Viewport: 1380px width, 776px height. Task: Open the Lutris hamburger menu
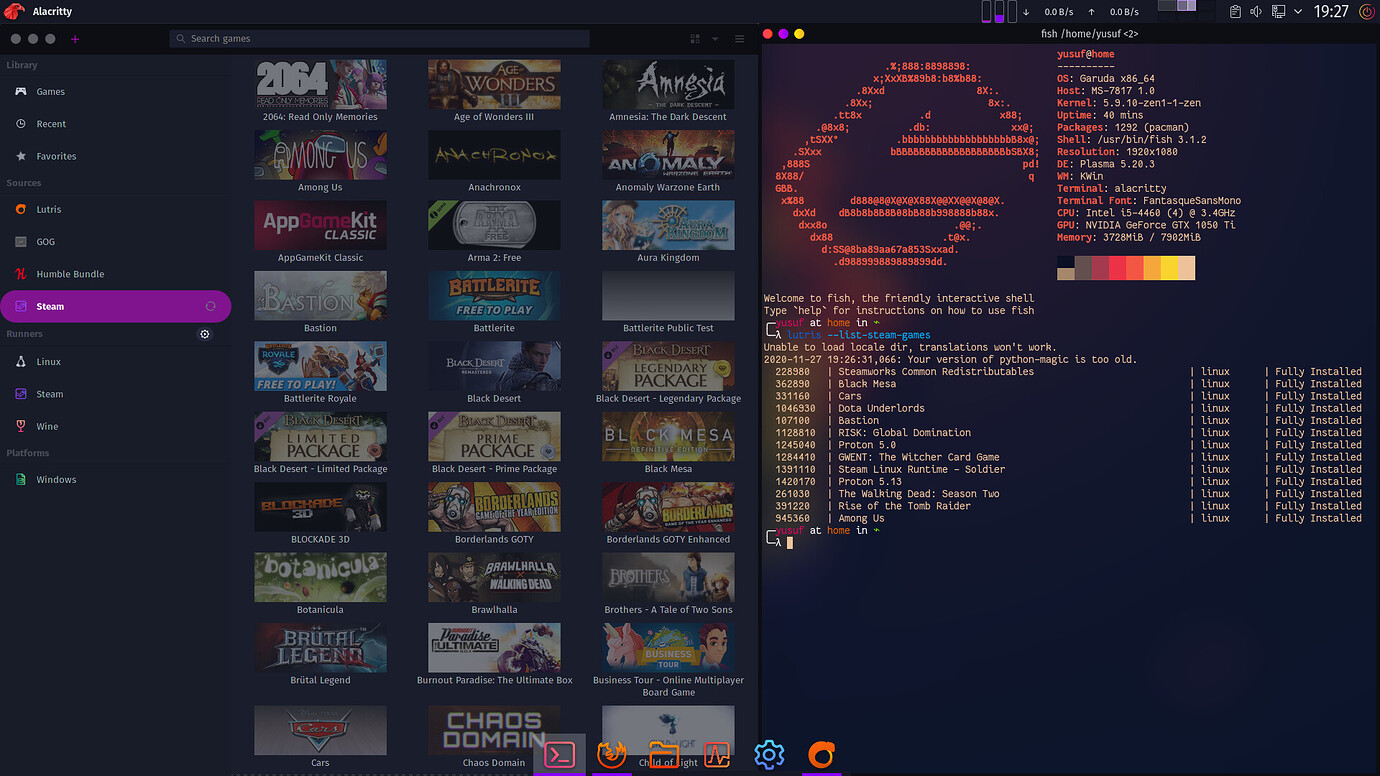click(739, 38)
